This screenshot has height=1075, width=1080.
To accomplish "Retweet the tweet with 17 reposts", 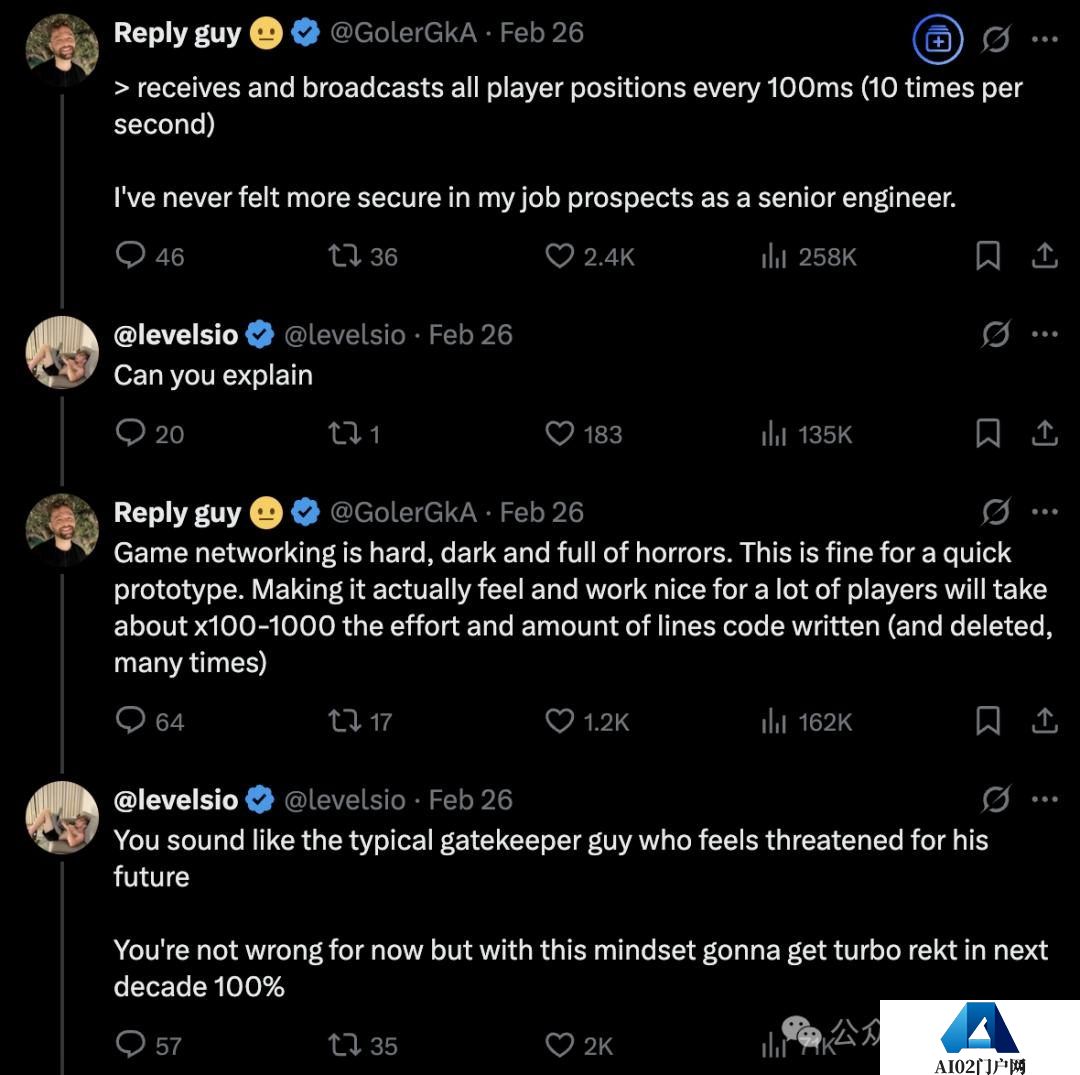I will 345,721.
